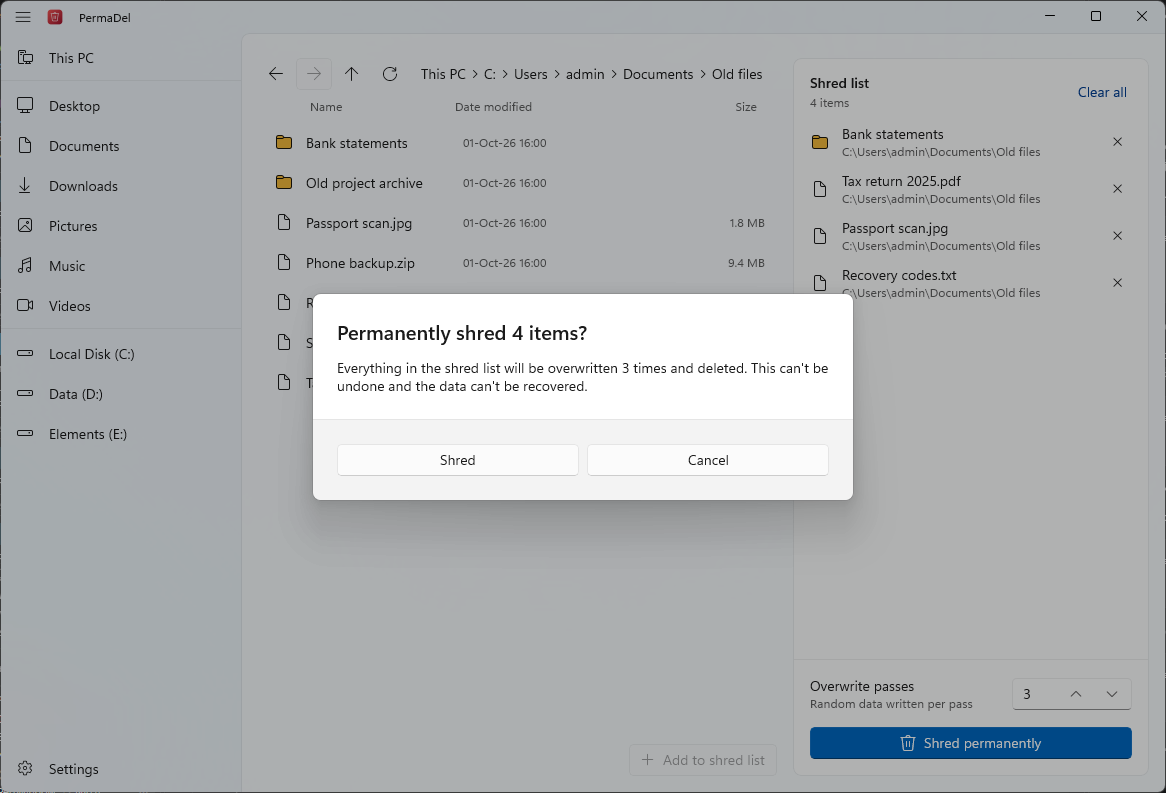Select Tax return 2025.pdf in shred list

(x=970, y=189)
